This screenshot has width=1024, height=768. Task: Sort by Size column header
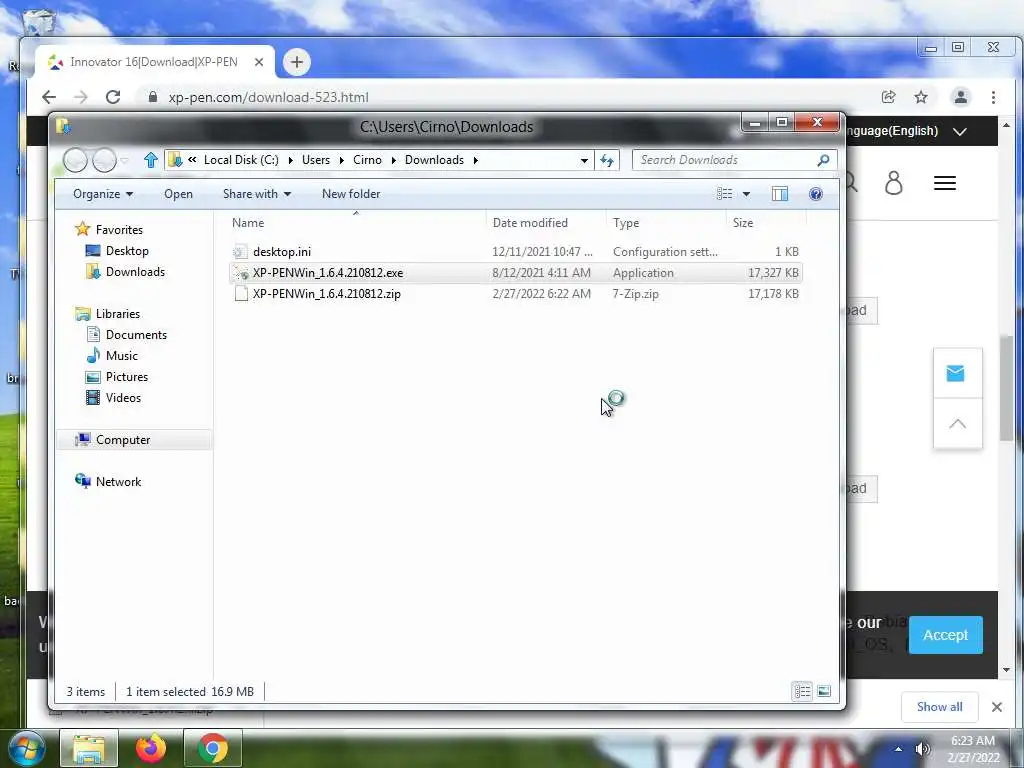tap(766, 223)
